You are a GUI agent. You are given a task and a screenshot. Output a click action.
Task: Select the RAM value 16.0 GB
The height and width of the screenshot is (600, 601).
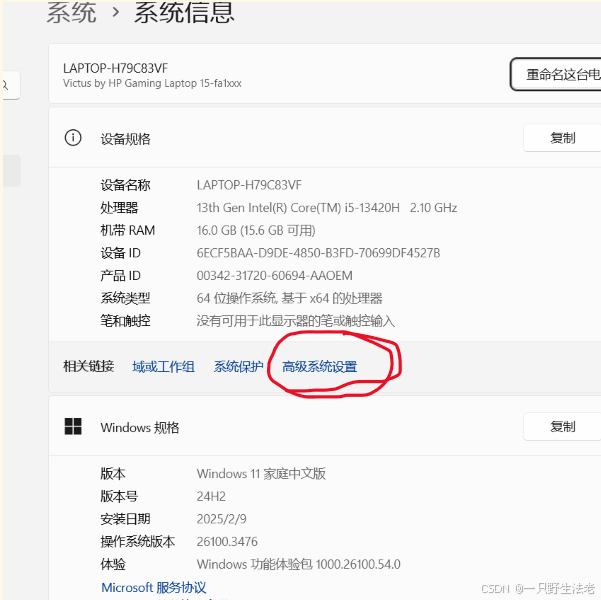[x=256, y=230]
